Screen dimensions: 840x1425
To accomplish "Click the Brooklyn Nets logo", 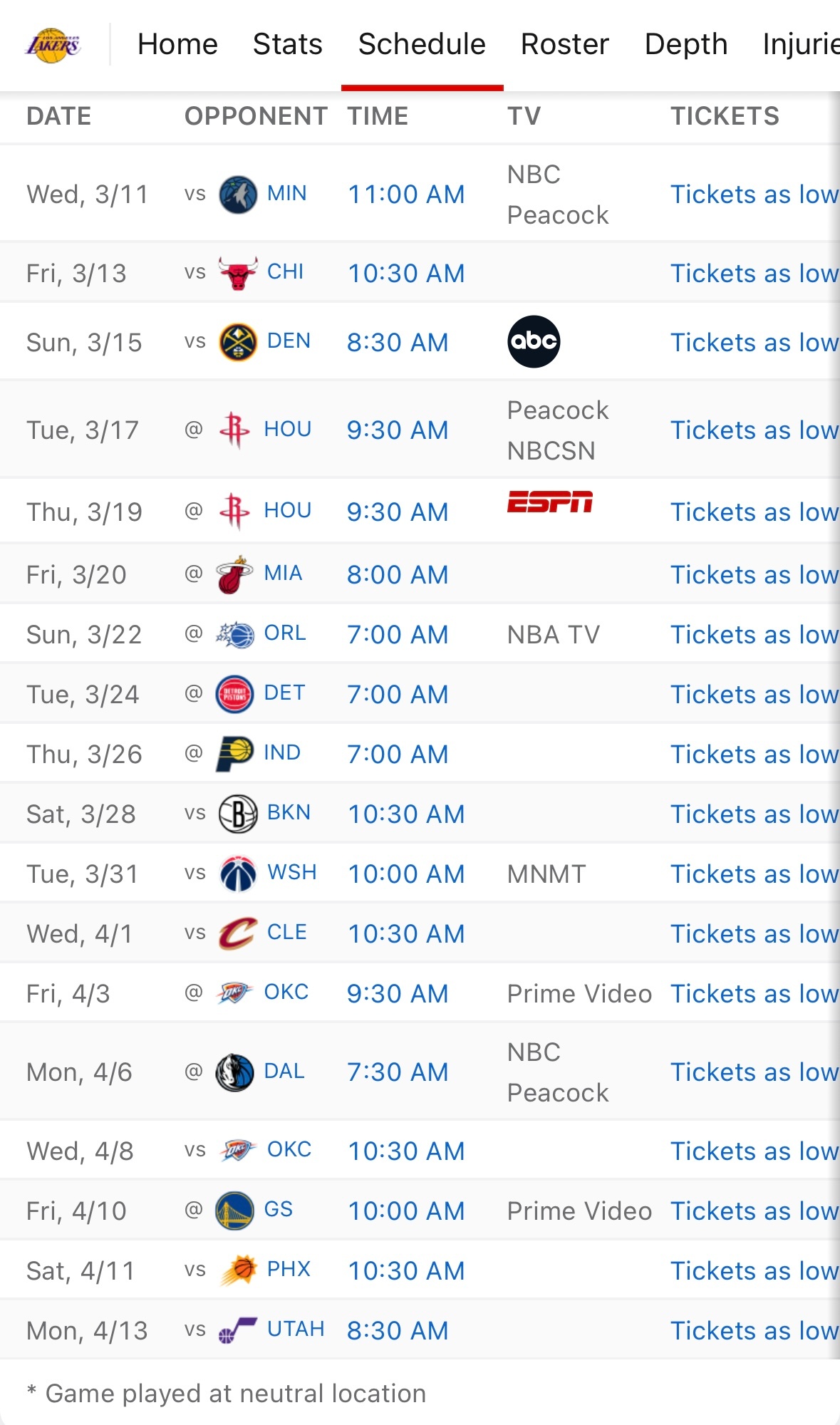I will coord(237,814).
